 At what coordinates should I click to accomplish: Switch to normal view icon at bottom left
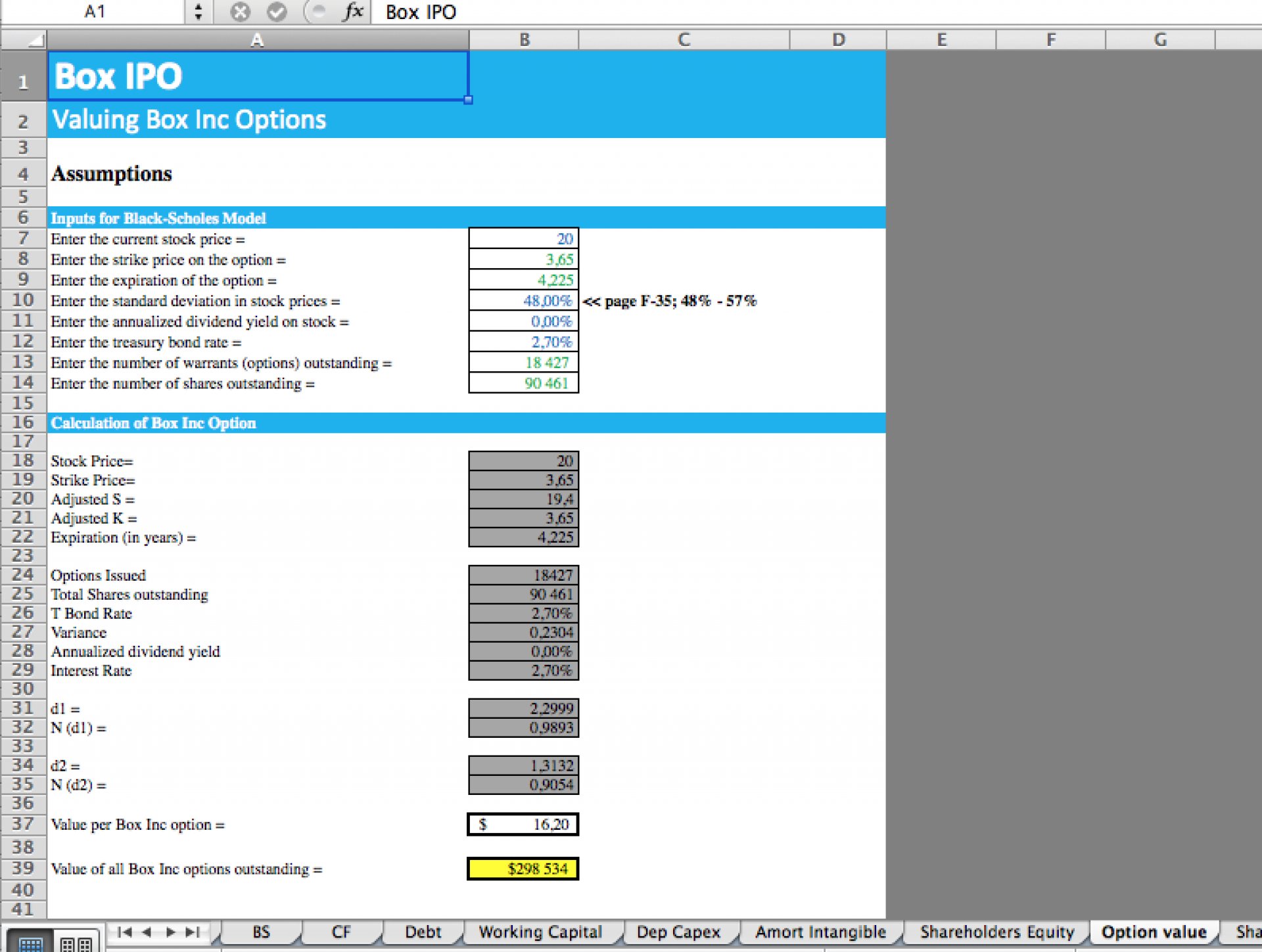(30, 943)
